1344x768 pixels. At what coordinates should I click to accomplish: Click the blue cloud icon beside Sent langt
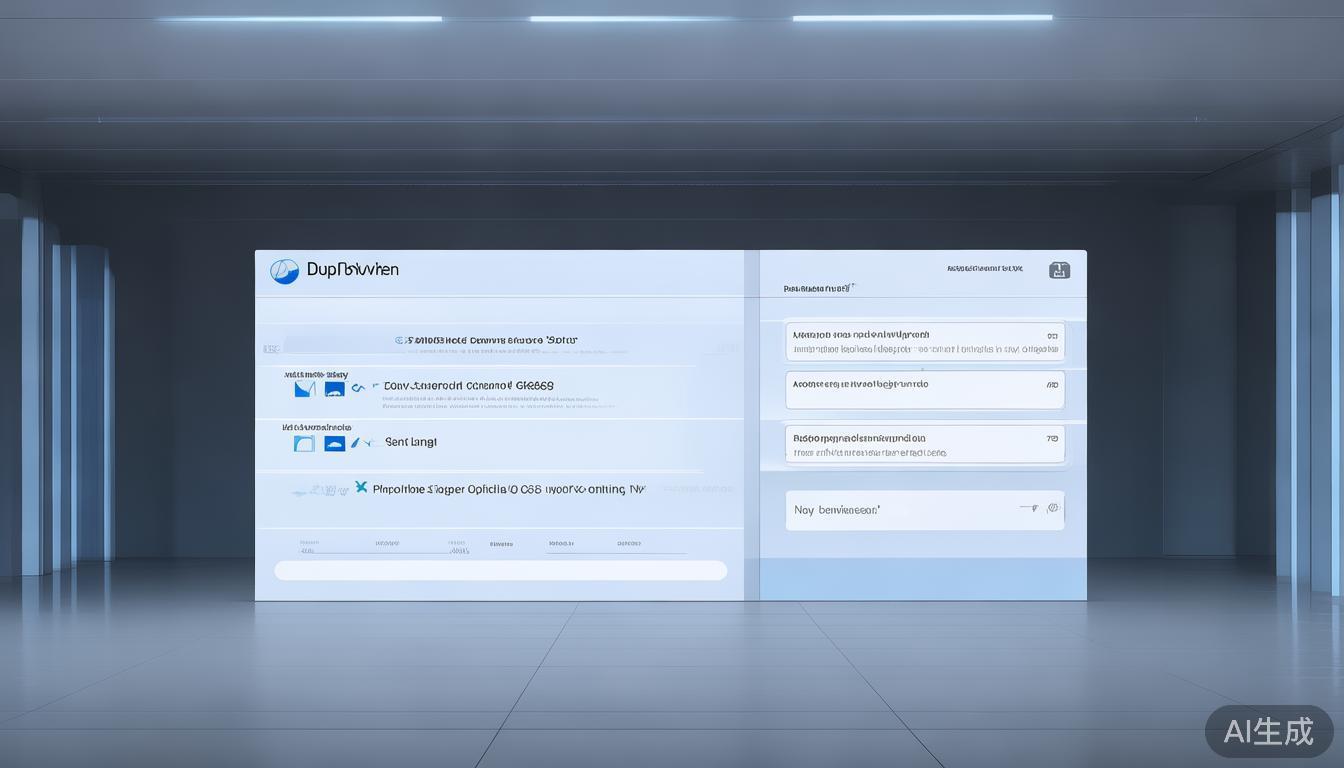[335, 443]
